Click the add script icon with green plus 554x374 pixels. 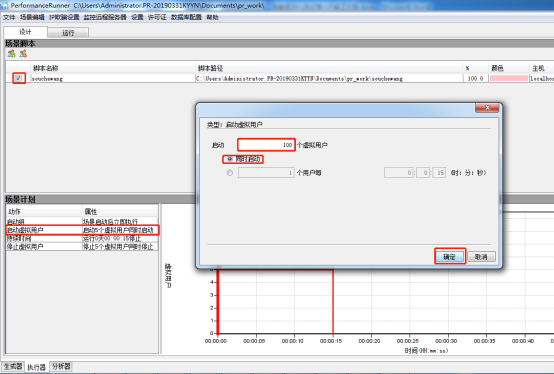(11, 54)
